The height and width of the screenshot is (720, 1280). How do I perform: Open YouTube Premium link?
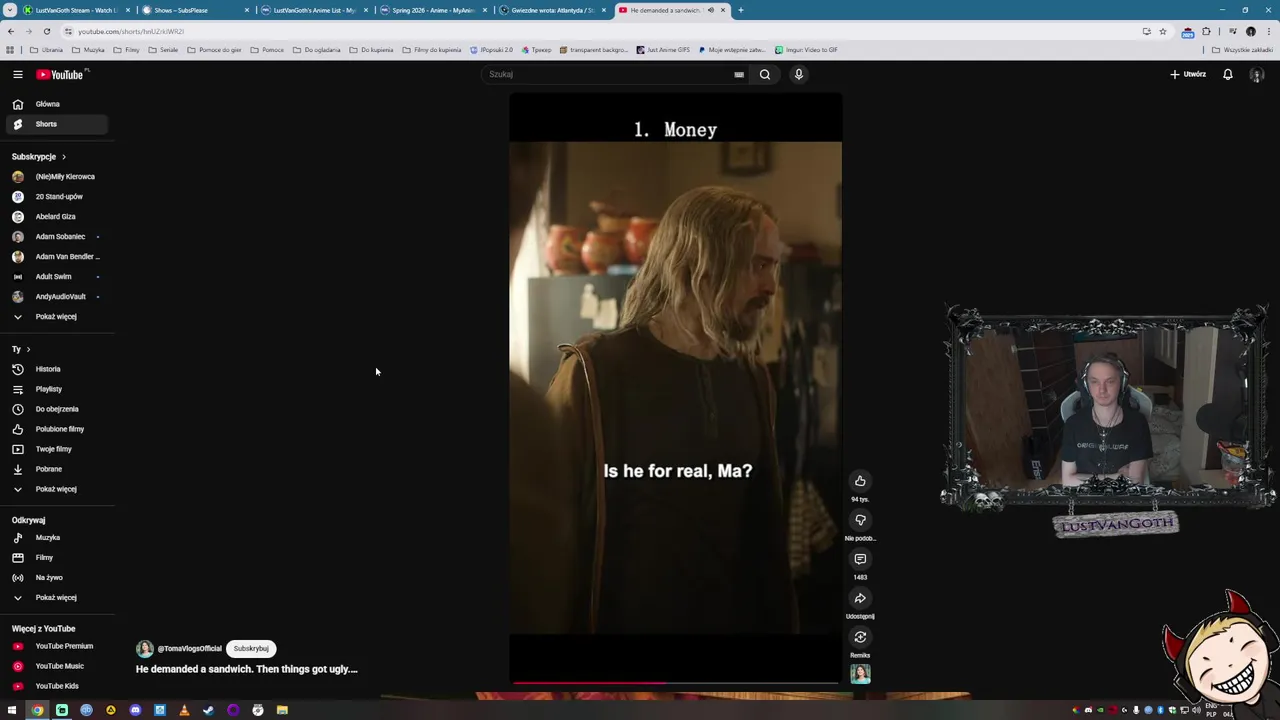(x=57, y=646)
